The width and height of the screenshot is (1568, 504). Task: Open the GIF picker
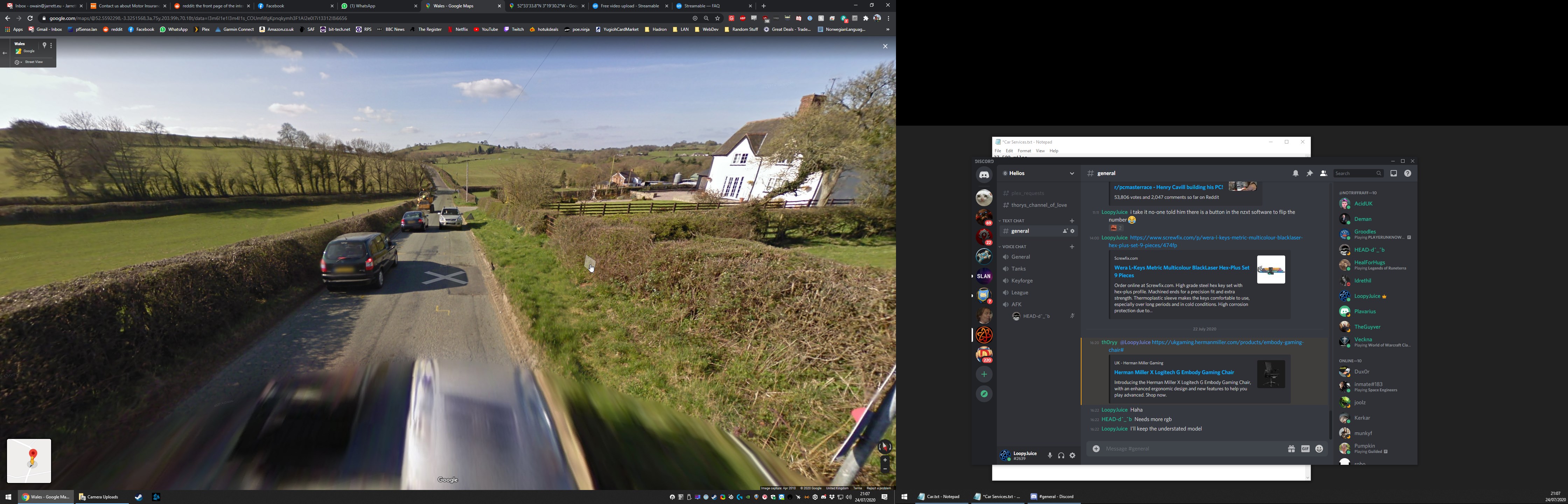(1305, 449)
